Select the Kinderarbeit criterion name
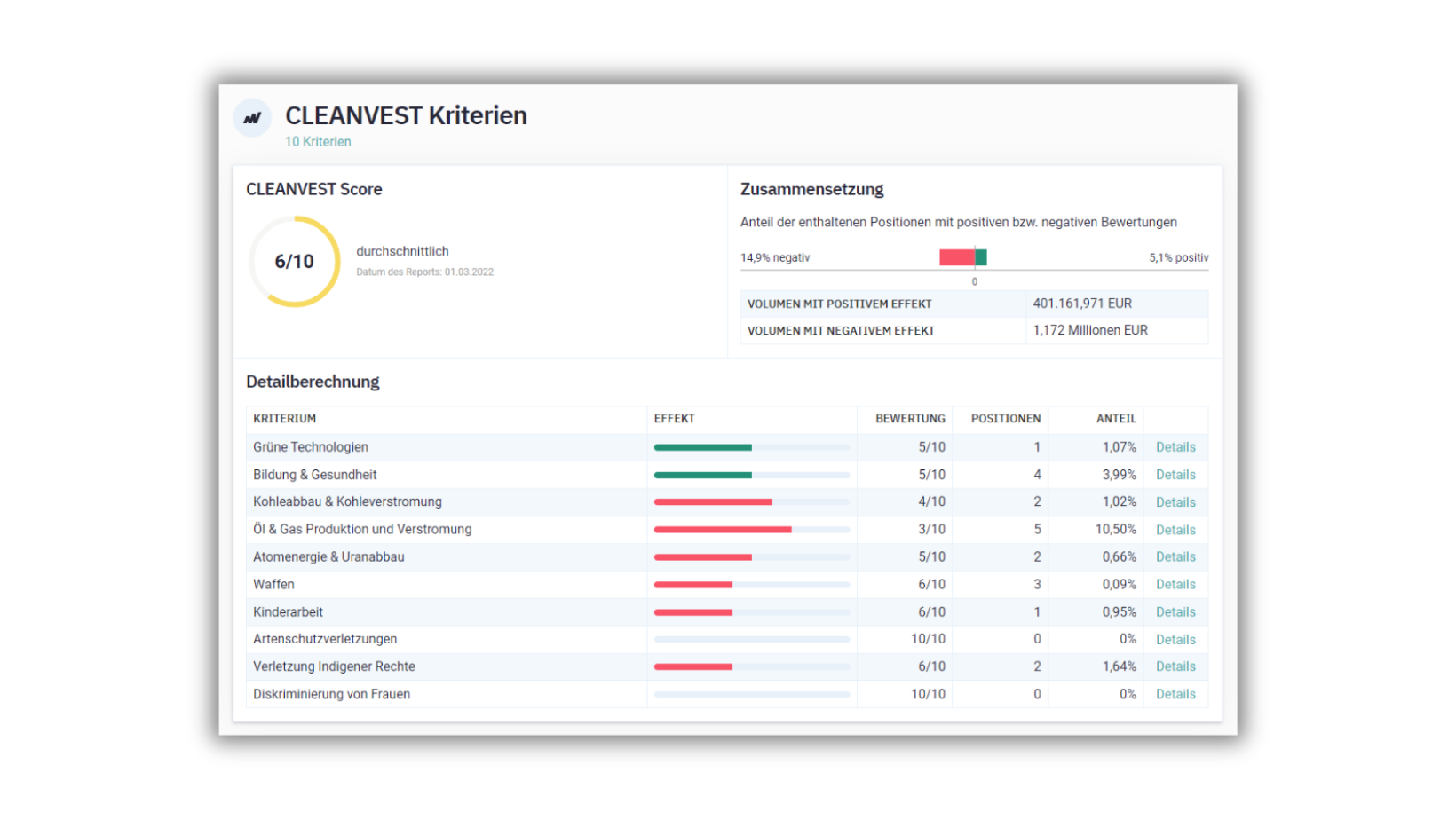 point(288,612)
